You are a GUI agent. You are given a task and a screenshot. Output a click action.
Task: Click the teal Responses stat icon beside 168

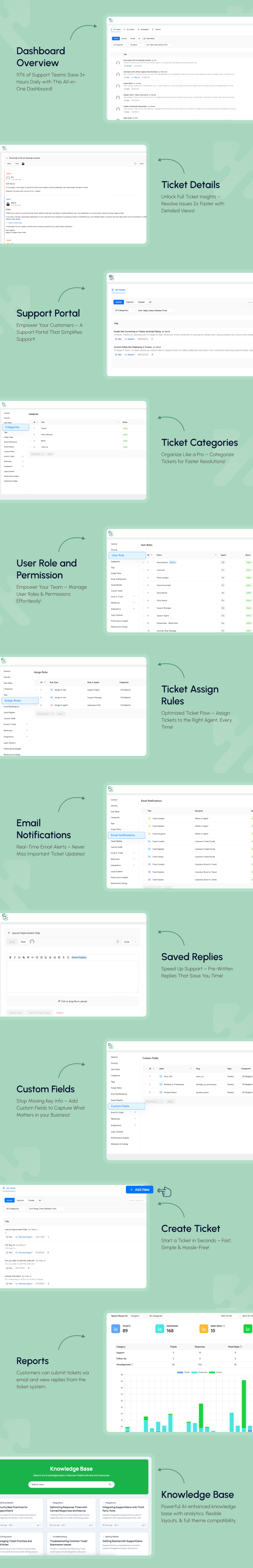coord(160,1329)
